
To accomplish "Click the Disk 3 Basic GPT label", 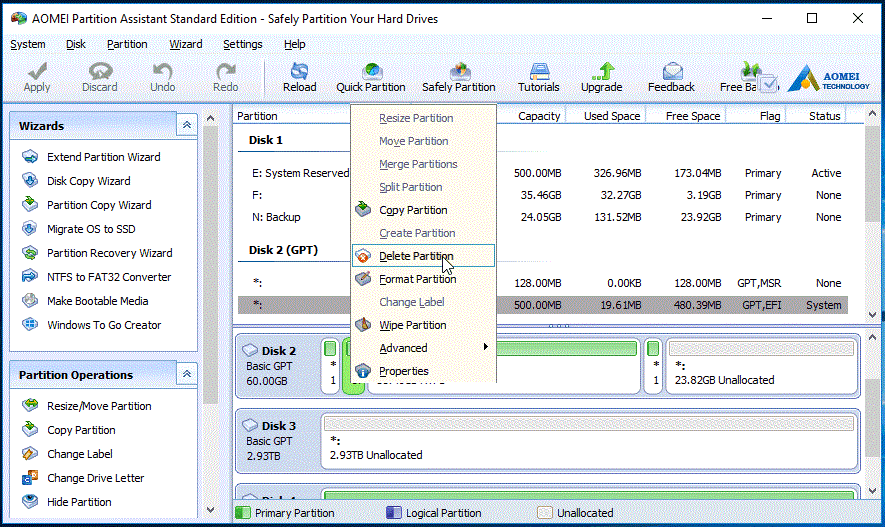I will (x=277, y=441).
